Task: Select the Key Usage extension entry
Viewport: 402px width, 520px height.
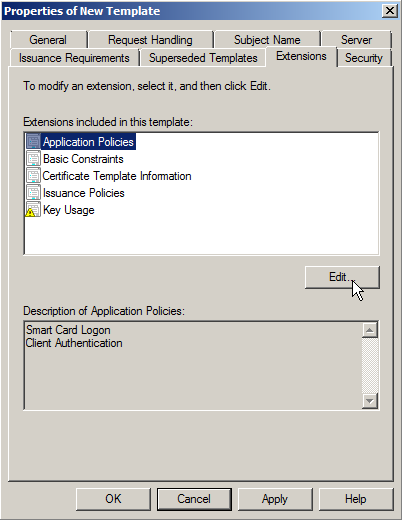Action: [69, 210]
